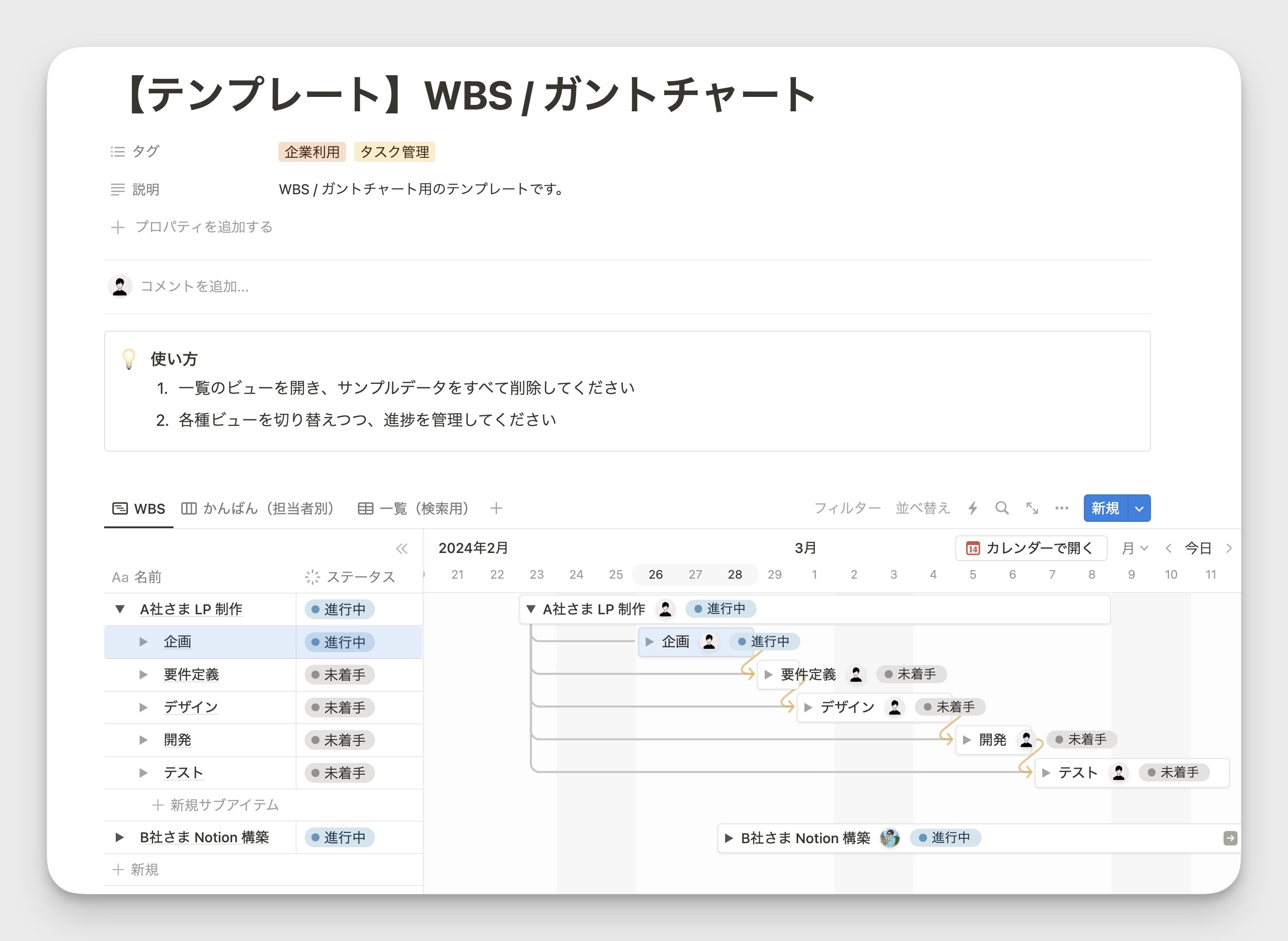Image resolution: width=1288 pixels, height=941 pixels.
Task: Expand B社さま Notion 構築 row in table
Action: point(119,837)
